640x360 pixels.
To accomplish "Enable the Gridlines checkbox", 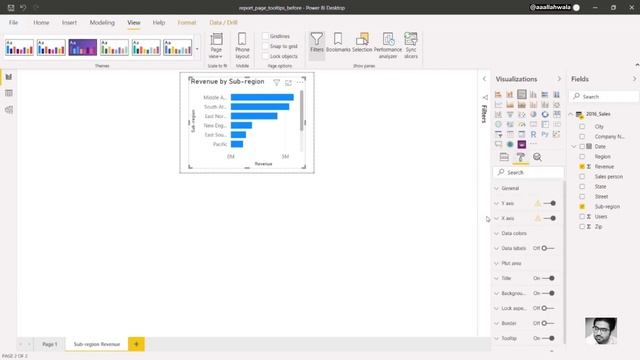I will click(265, 36).
